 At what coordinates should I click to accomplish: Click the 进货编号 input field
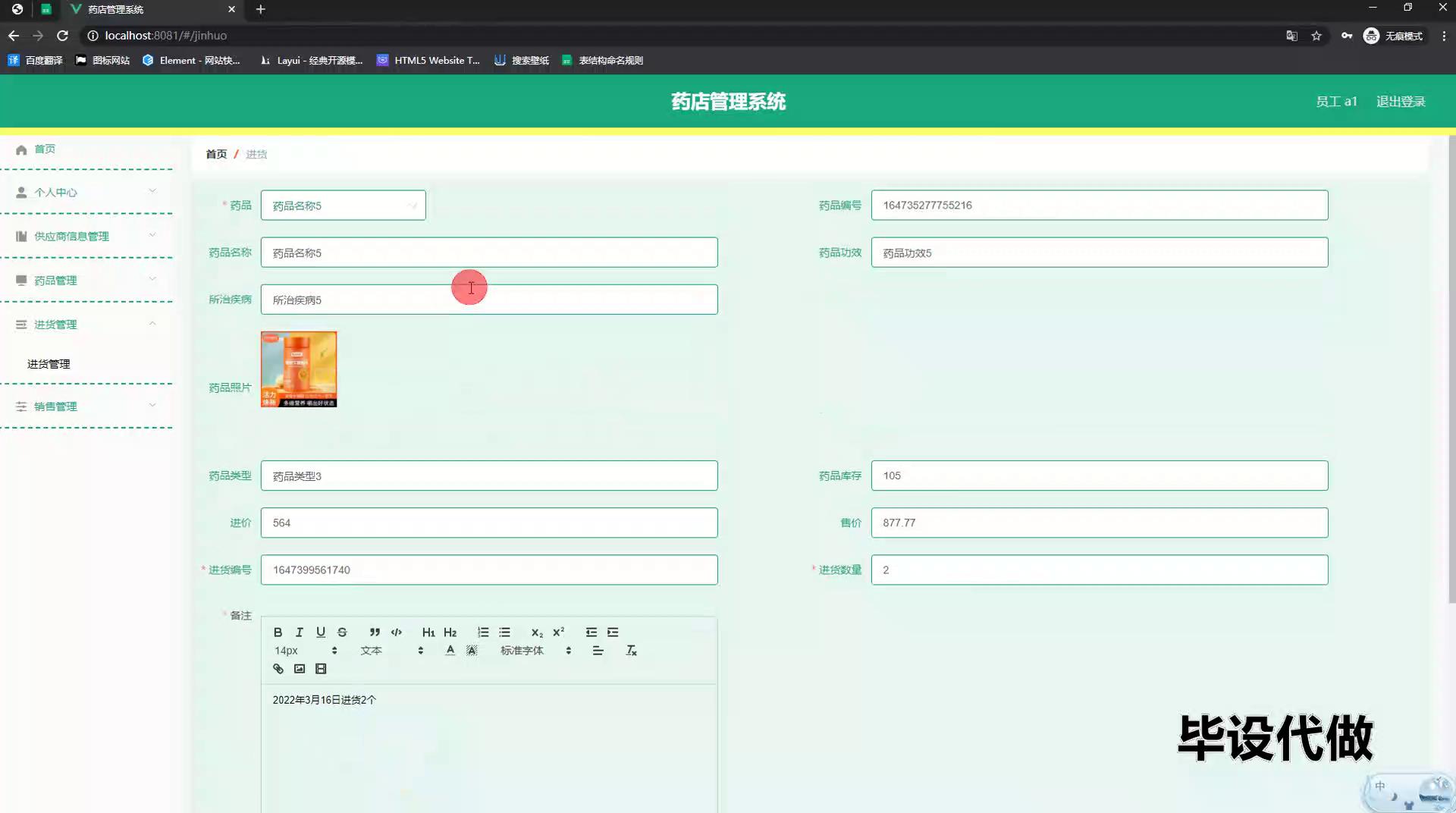tap(489, 570)
